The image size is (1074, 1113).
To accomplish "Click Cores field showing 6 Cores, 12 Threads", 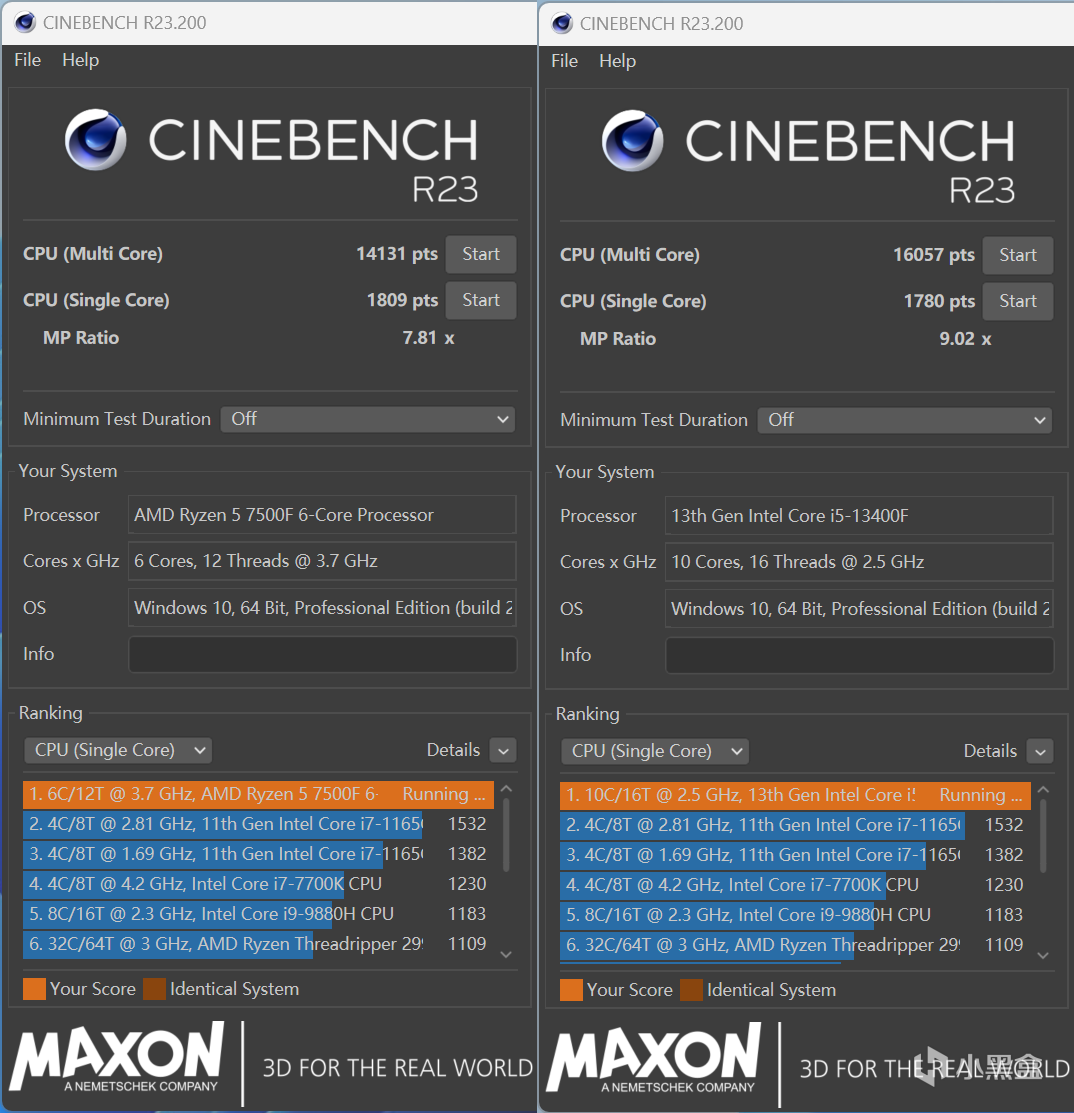I will 322,561.
